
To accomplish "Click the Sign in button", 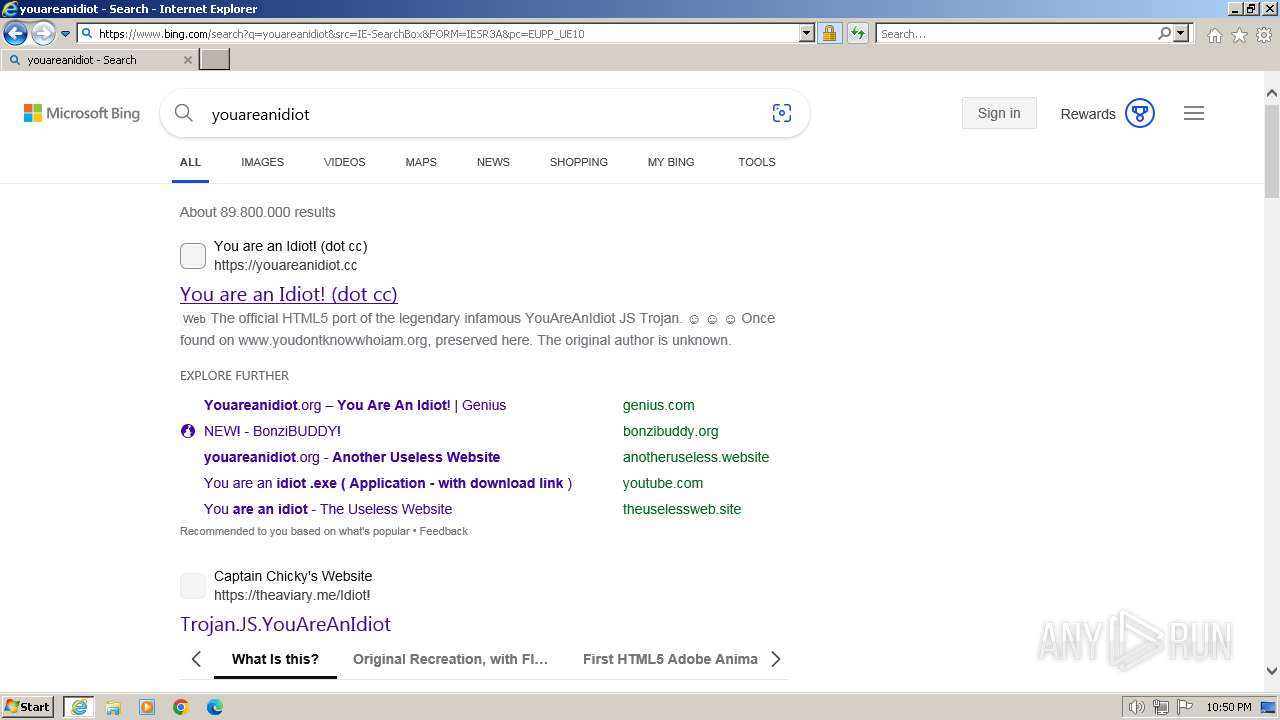I will 999,113.
